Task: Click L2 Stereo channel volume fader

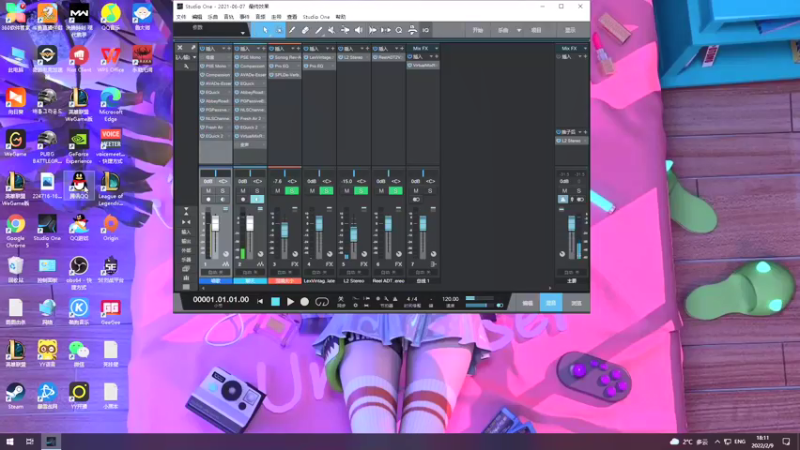Action: 354,234
